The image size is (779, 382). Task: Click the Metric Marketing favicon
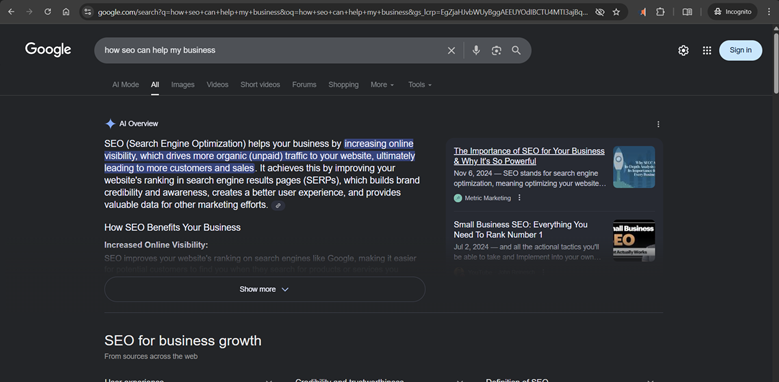(x=458, y=198)
